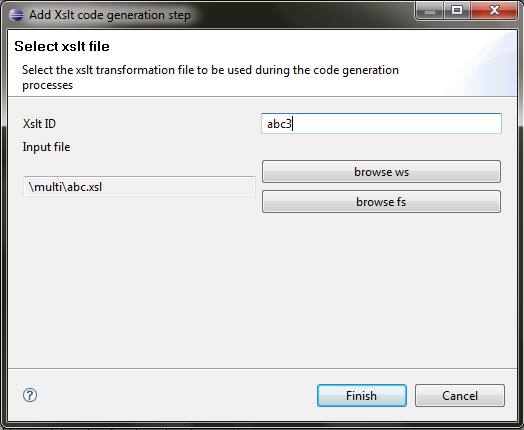Minimize the Add Xslt code generation dialog

click(430, 11)
